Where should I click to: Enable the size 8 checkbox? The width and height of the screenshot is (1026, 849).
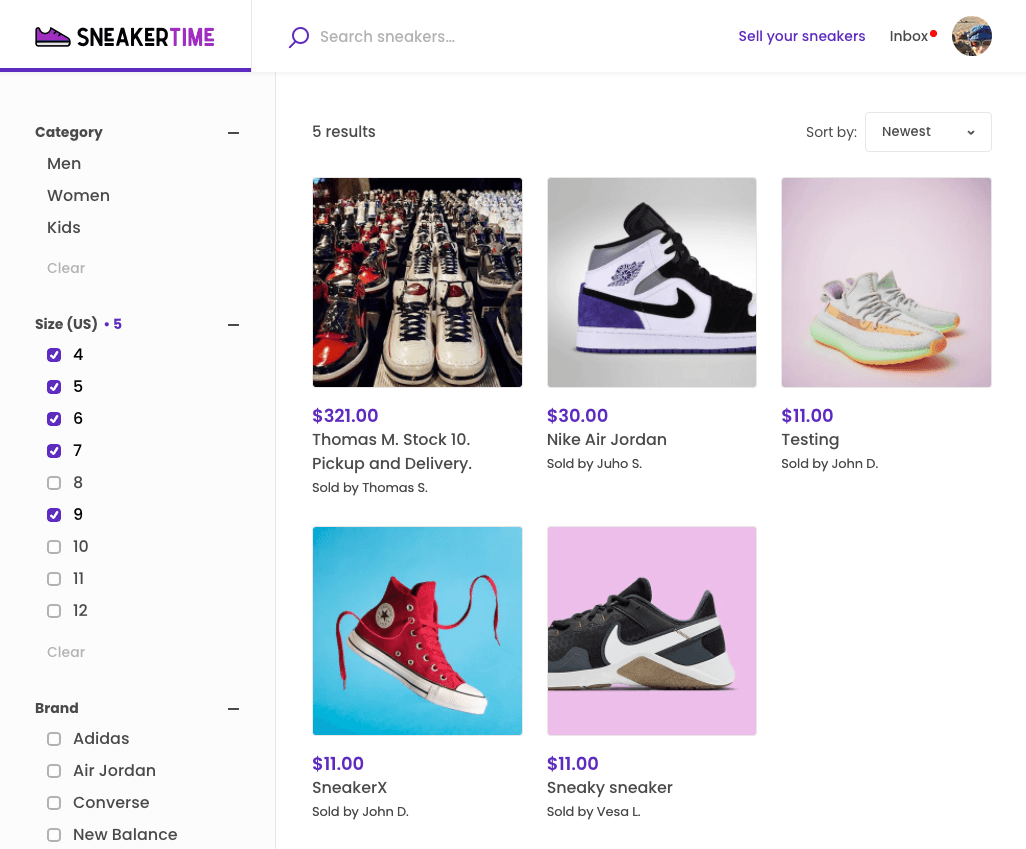[54, 483]
